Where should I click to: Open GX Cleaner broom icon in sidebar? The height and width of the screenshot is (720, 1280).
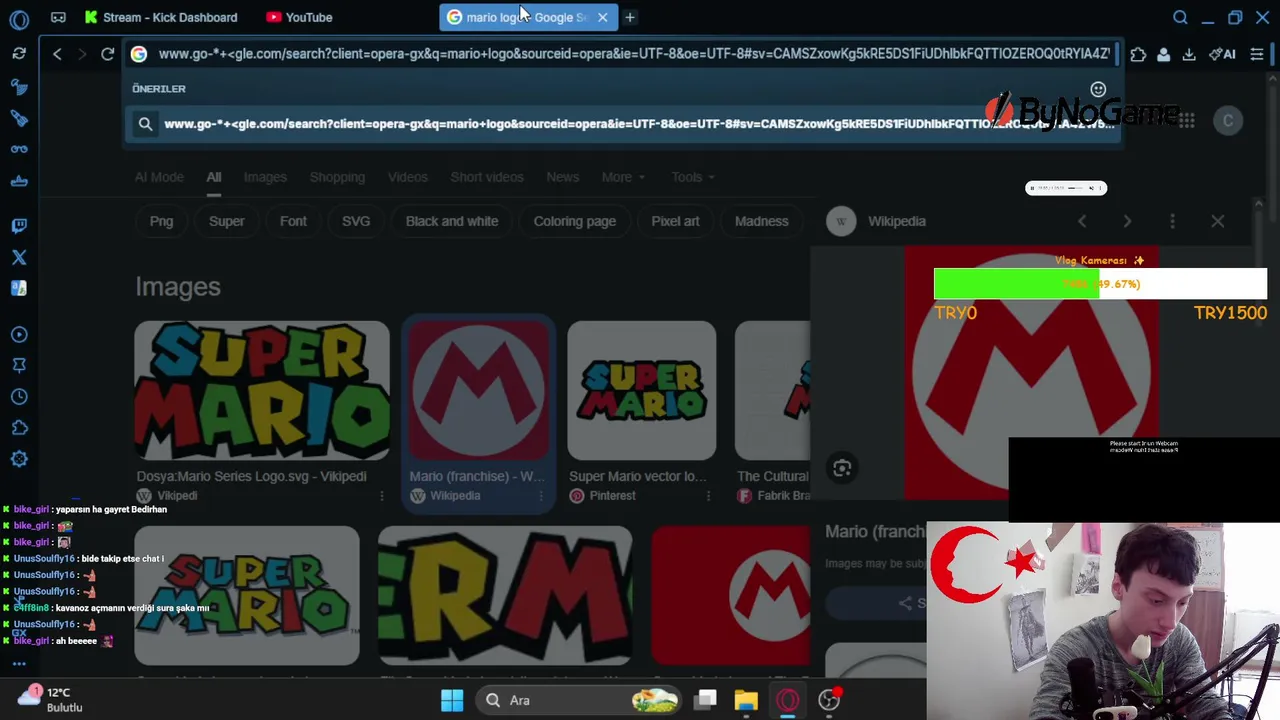pos(19,88)
